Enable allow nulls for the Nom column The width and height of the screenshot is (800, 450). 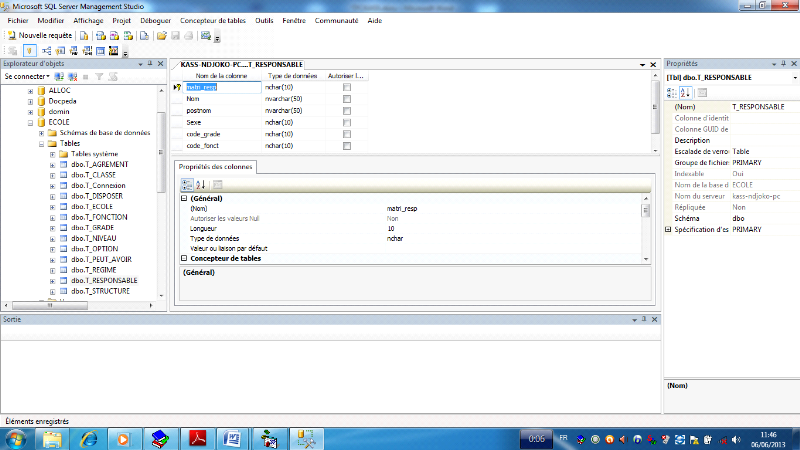point(347,99)
